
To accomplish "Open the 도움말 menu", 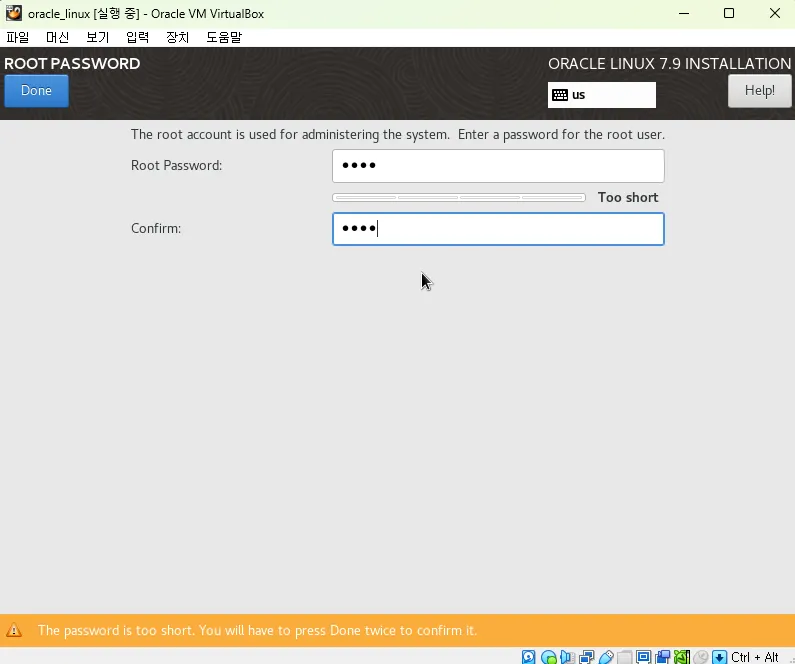I will (x=224, y=38).
